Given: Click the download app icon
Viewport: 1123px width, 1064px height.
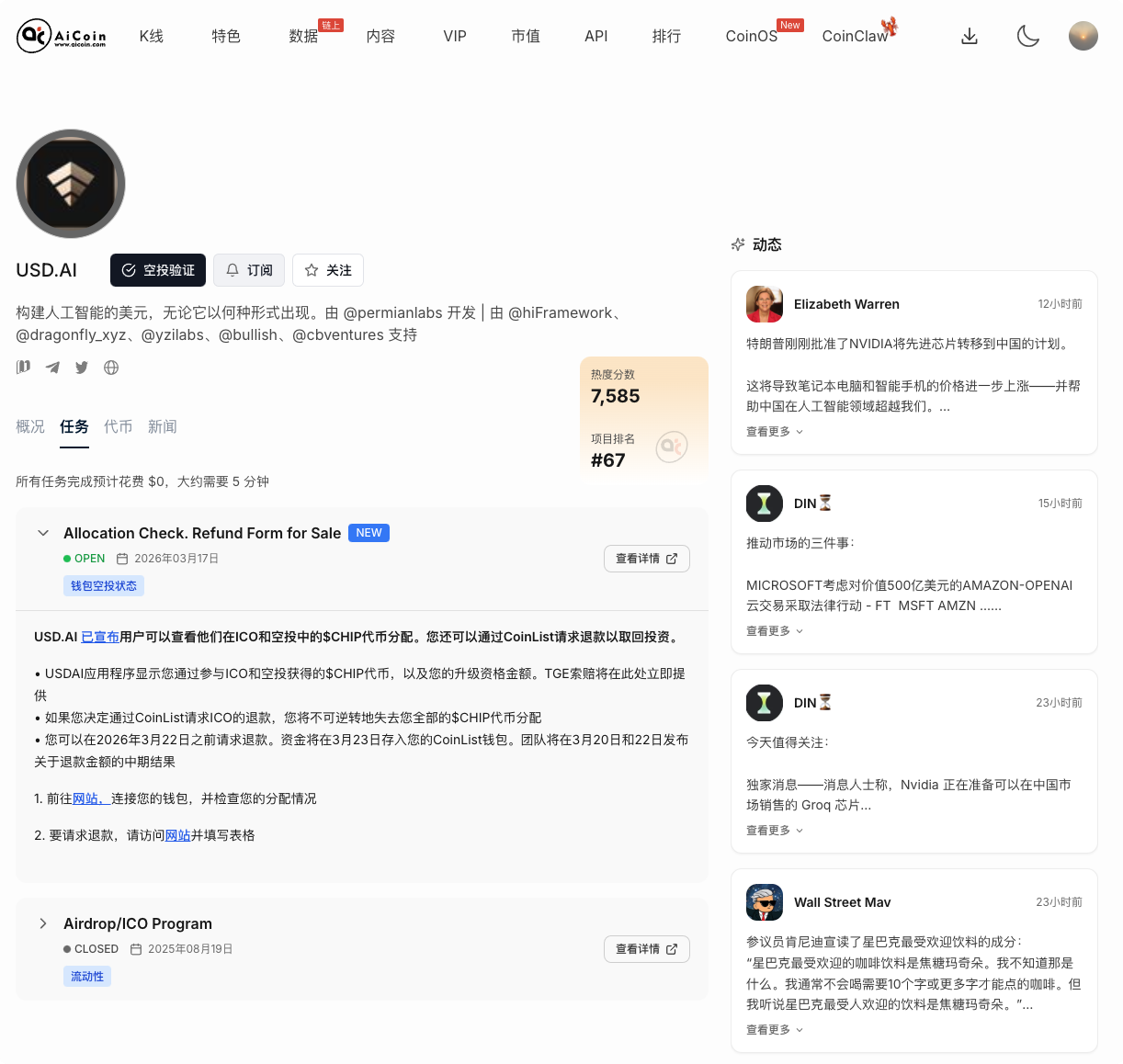Looking at the screenshot, I should point(970,36).
